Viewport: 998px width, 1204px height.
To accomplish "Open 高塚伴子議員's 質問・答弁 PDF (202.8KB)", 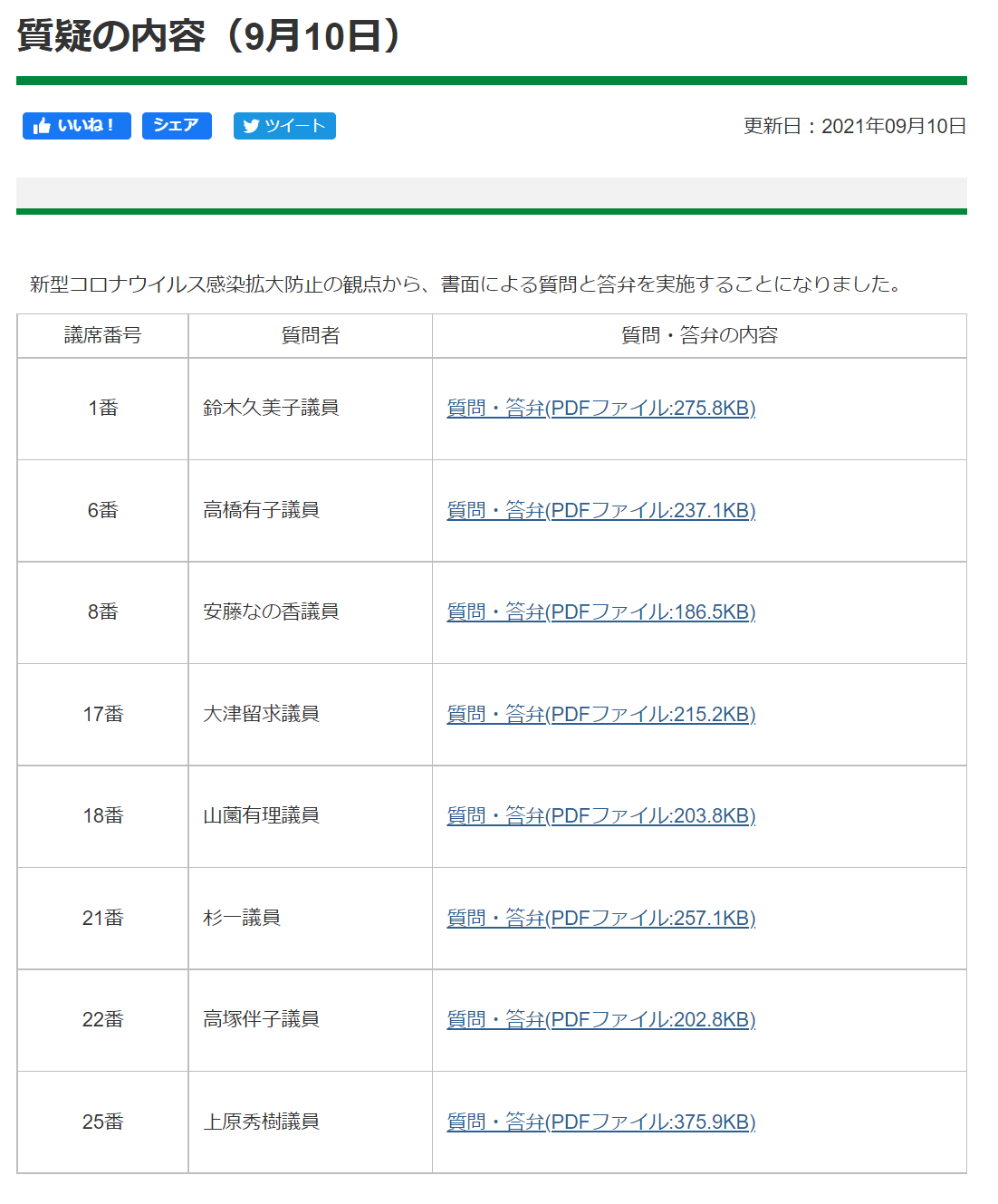I will point(601,1020).
